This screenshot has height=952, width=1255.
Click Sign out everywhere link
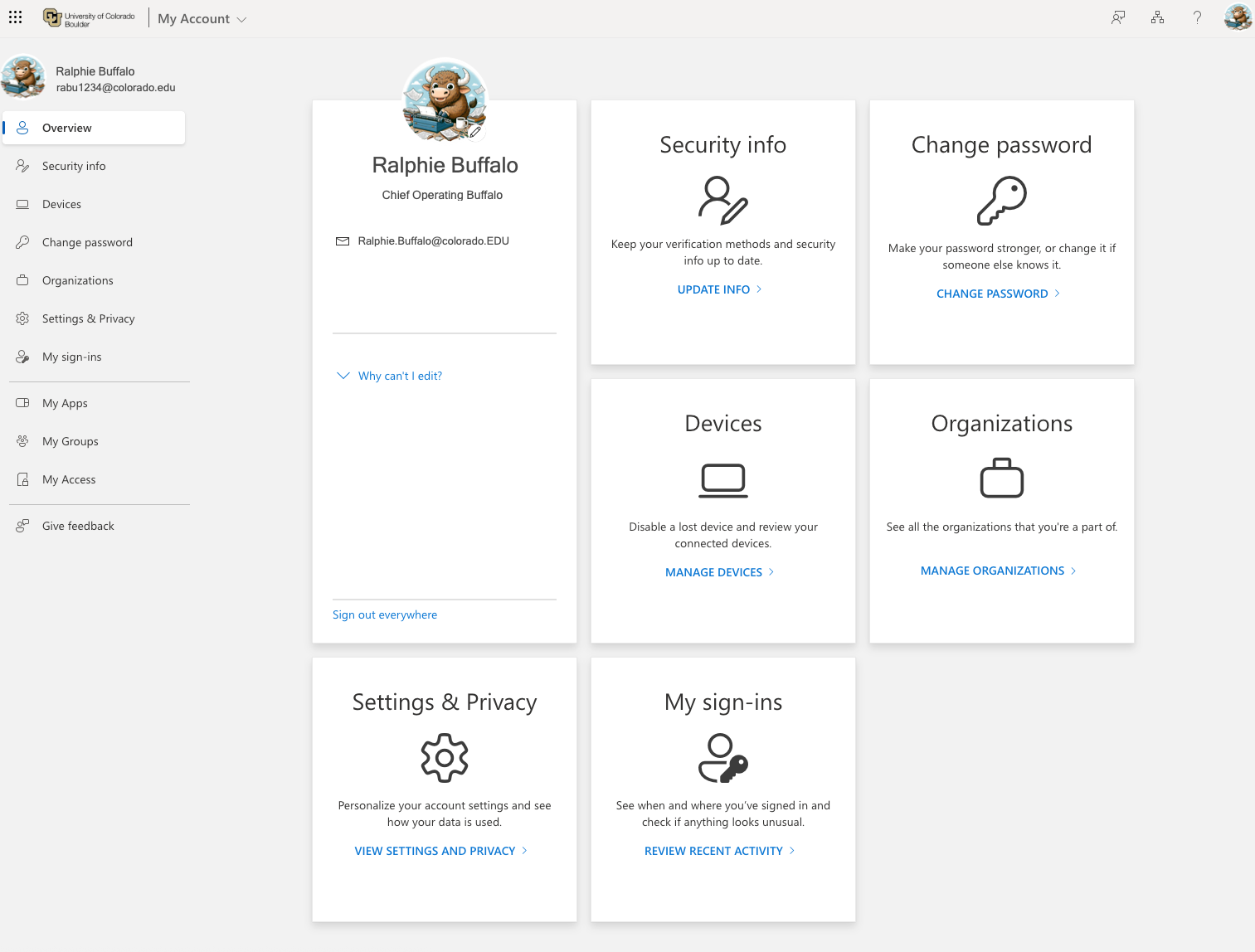(385, 614)
